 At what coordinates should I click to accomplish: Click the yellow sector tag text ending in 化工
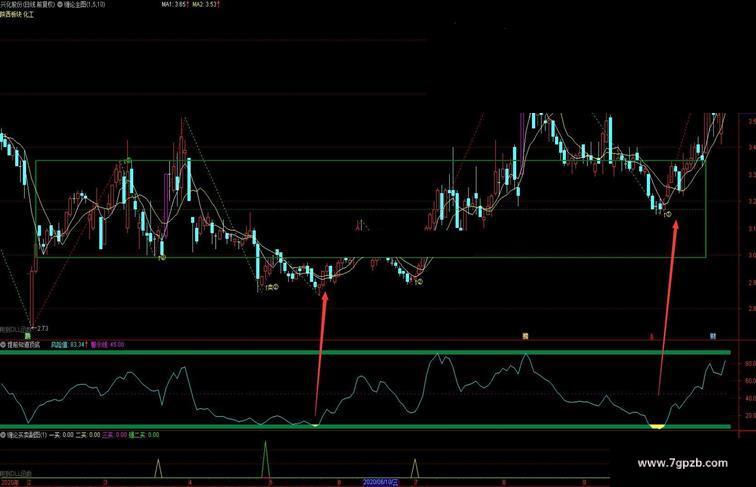pyautogui.click(x=17, y=15)
